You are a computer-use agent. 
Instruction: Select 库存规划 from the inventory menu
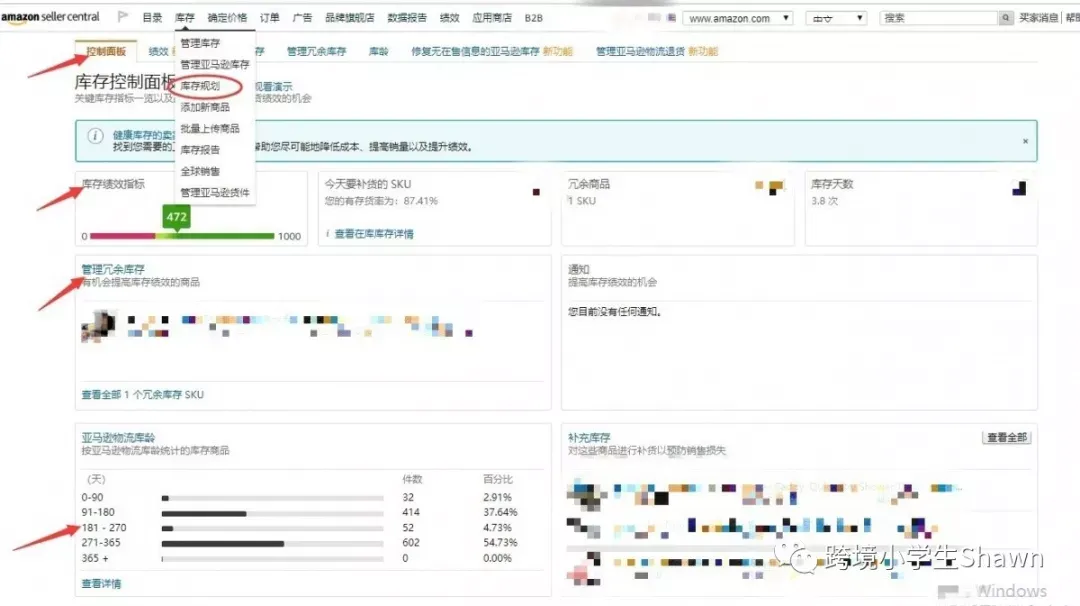[x=200, y=85]
